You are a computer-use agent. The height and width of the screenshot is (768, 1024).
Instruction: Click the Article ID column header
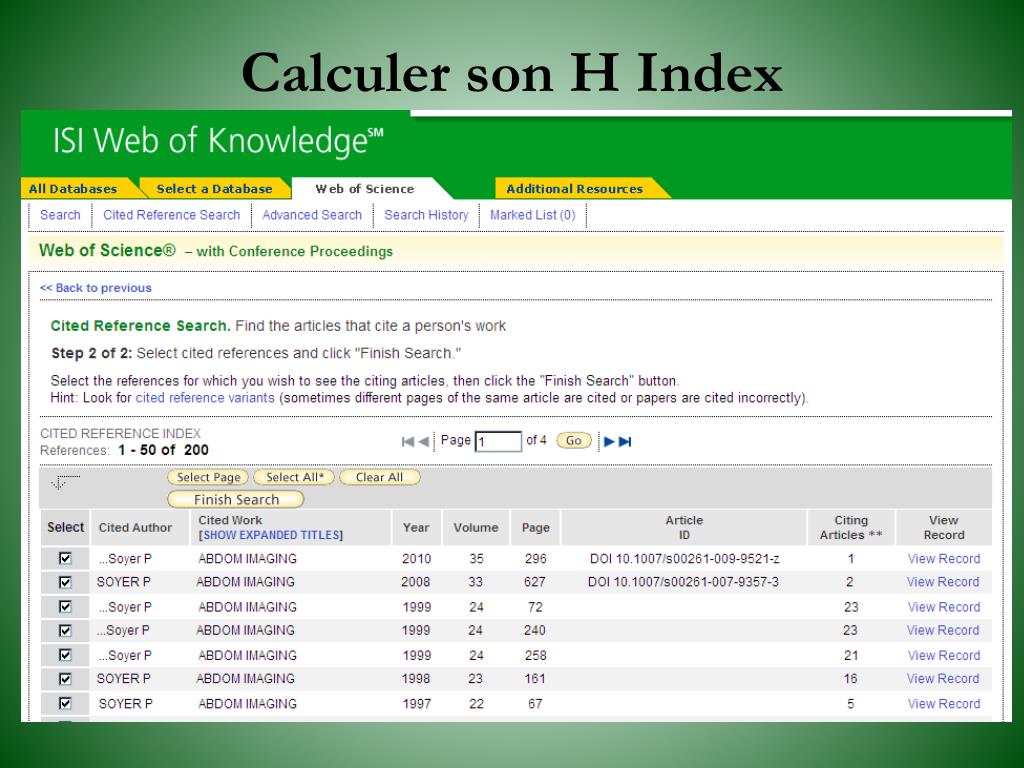(x=684, y=528)
